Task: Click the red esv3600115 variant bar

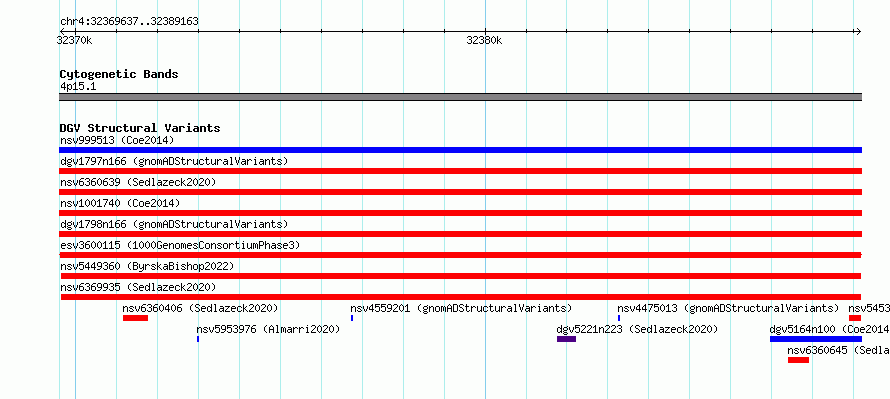Action: [460, 255]
